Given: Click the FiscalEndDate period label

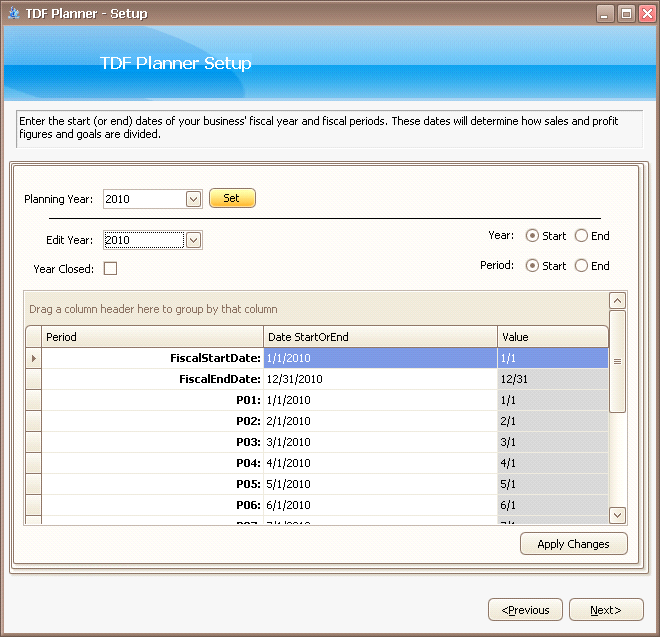Looking at the screenshot, I should pos(220,379).
